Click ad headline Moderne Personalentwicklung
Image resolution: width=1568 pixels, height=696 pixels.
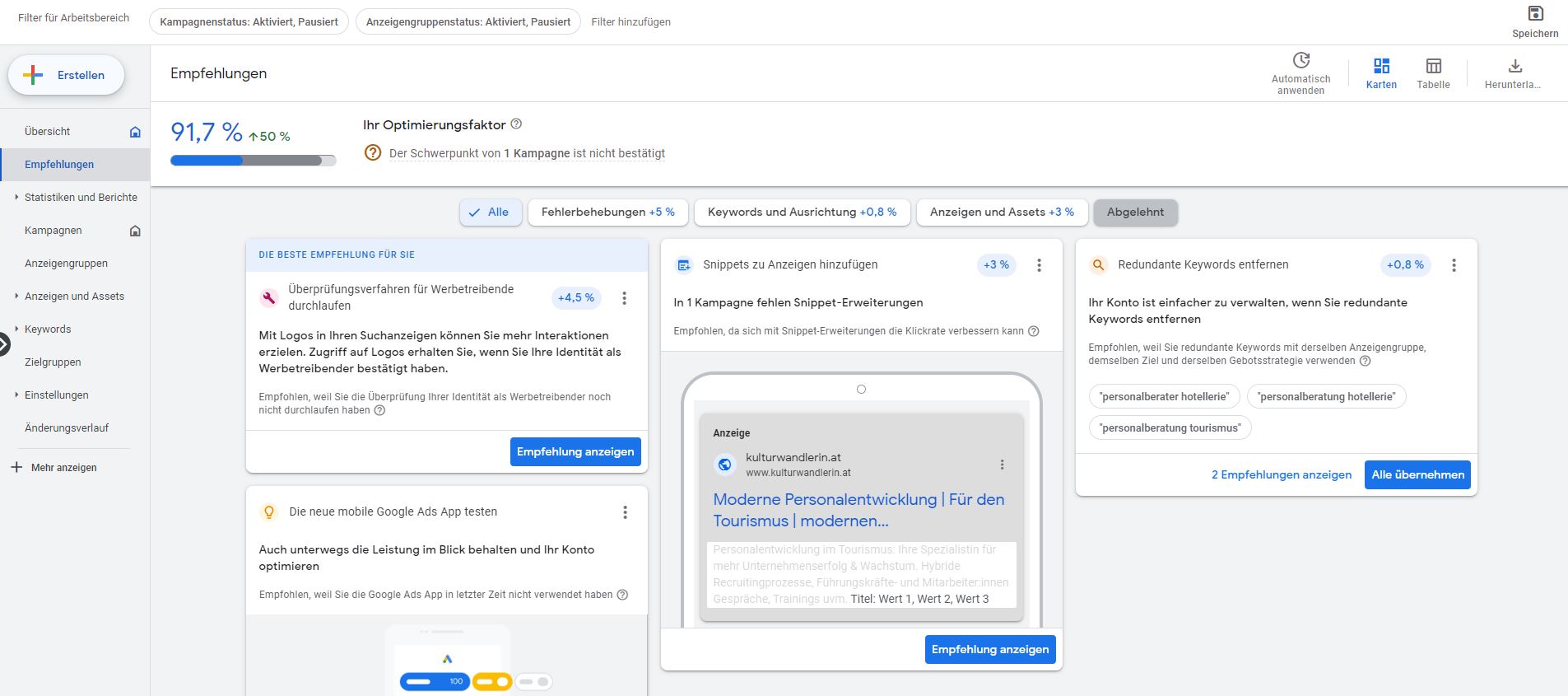click(858, 510)
